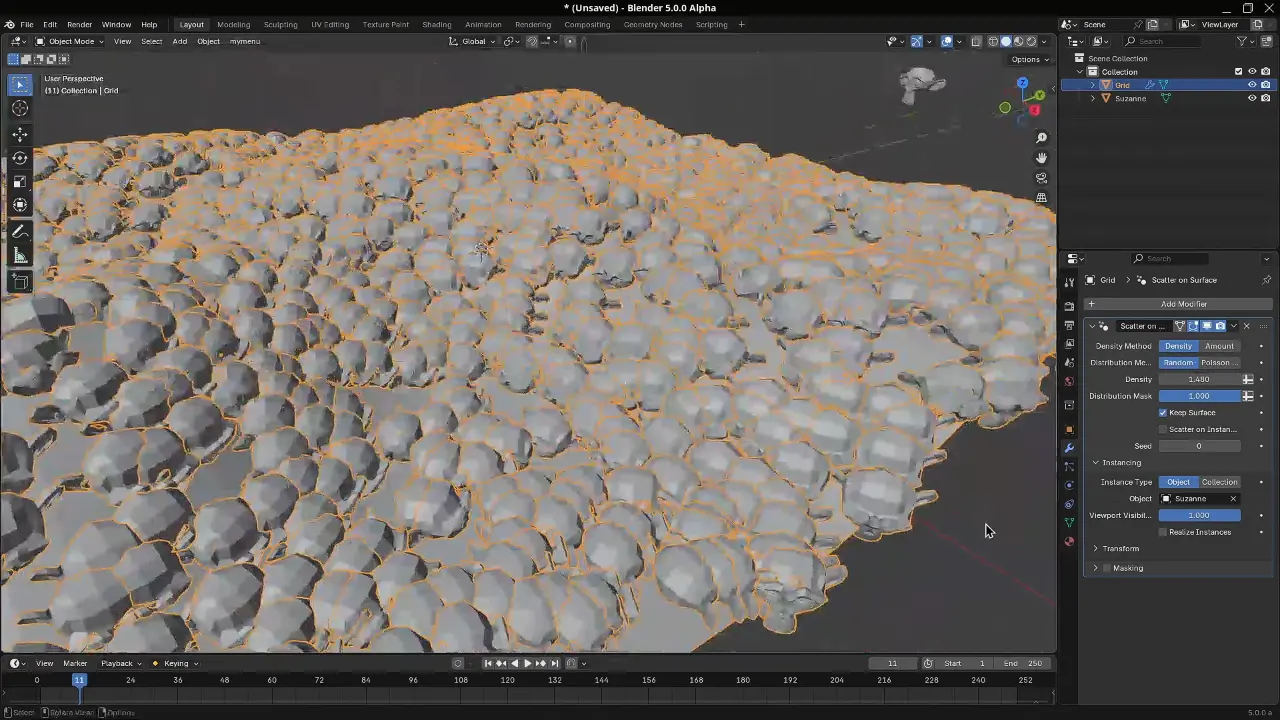The image size is (1280, 720).
Task: Hide the Grid object with its eye icon
Action: tap(1252, 85)
